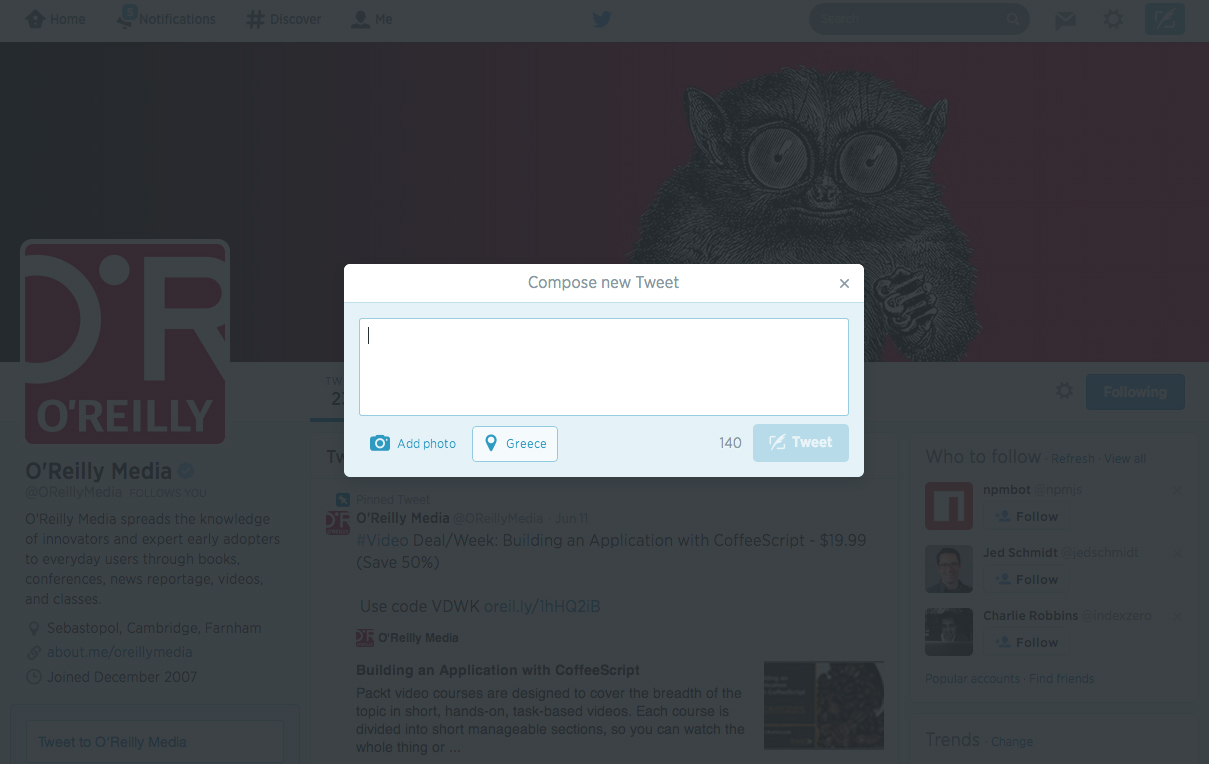Open the Notifications tab

(166, 19)
